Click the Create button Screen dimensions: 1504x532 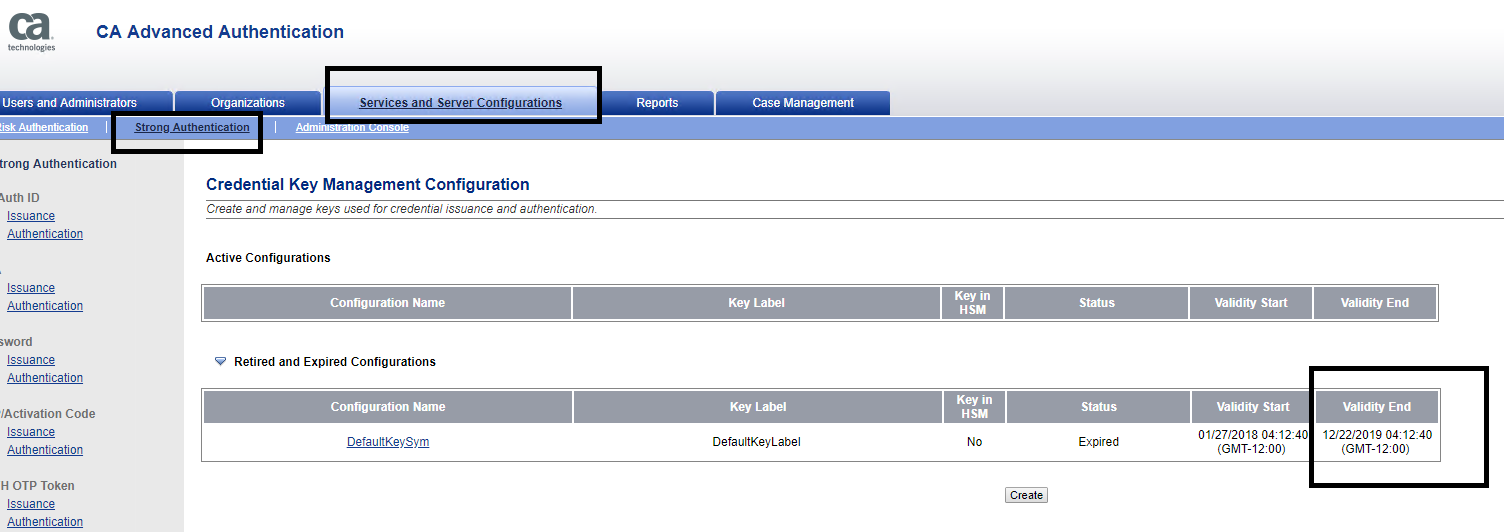1026,495
